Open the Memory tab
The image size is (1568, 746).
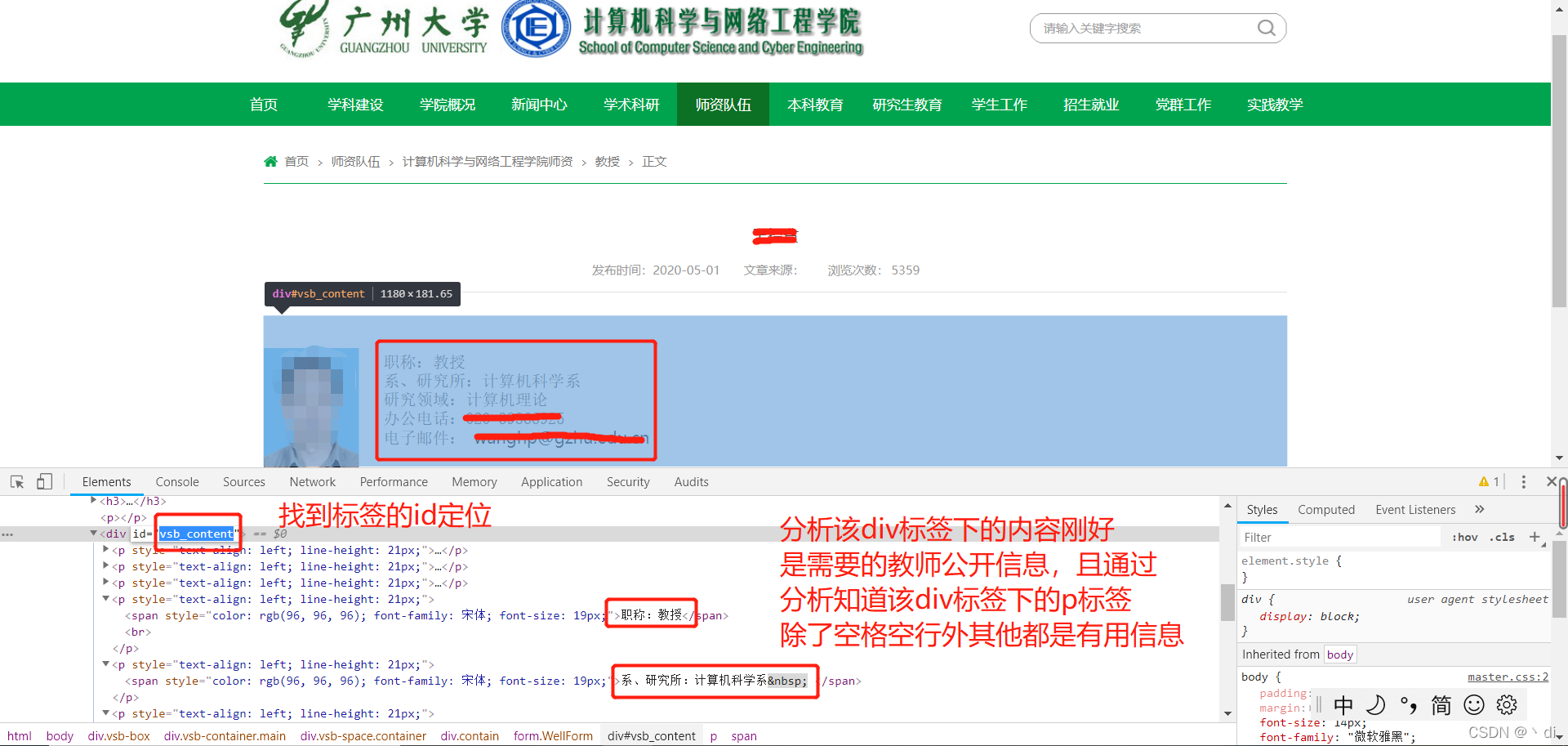474,482
